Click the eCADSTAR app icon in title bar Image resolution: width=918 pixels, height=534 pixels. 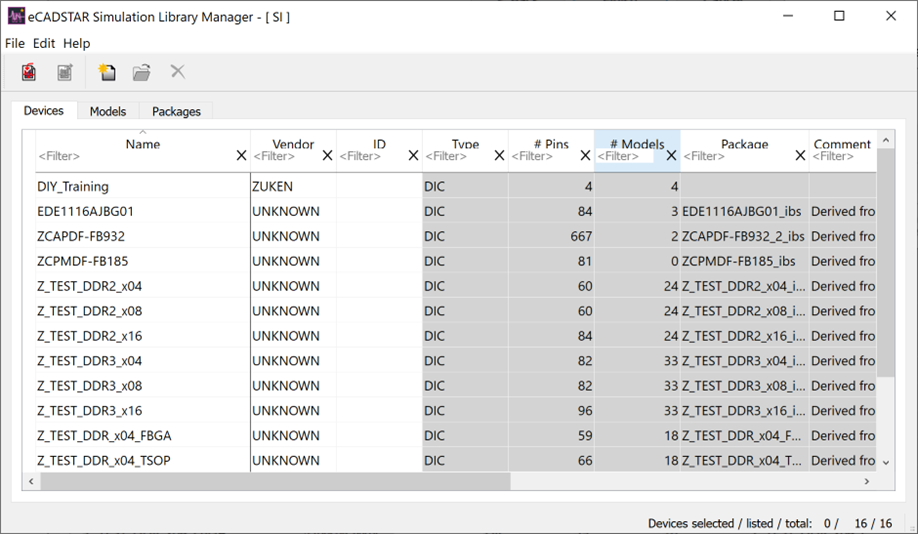(x=16, y=16)
